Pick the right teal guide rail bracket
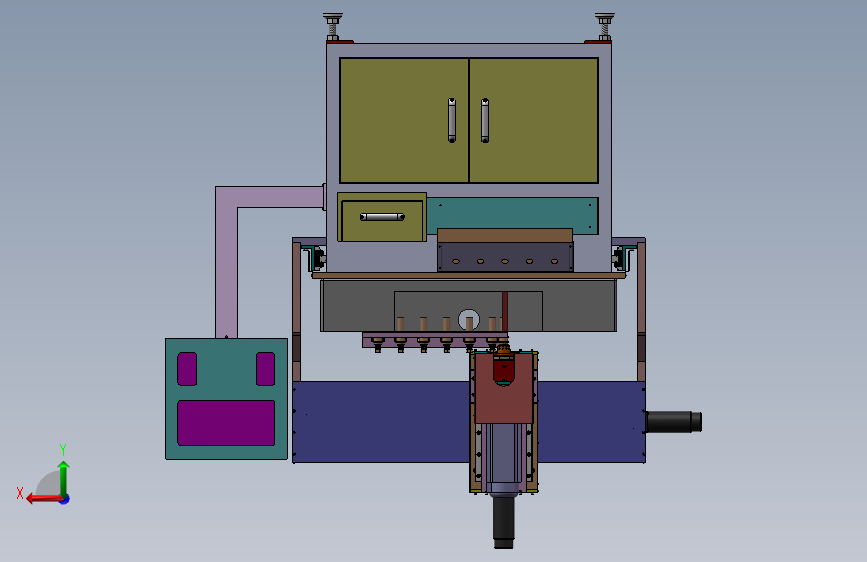 623,258
